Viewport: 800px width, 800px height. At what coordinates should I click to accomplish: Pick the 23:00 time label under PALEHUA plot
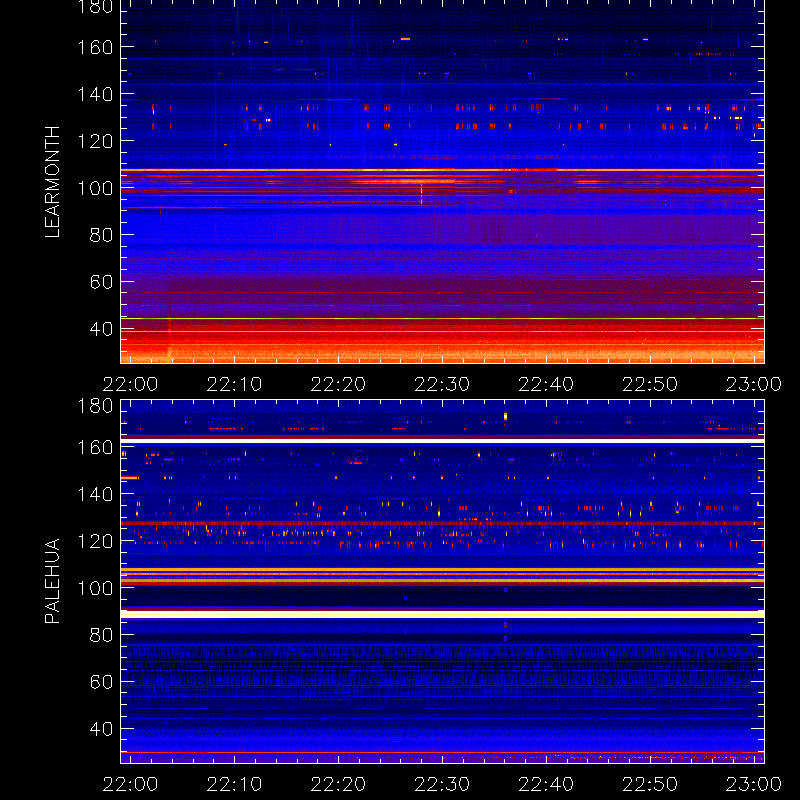pyautogui.click(x=754, y=784)
